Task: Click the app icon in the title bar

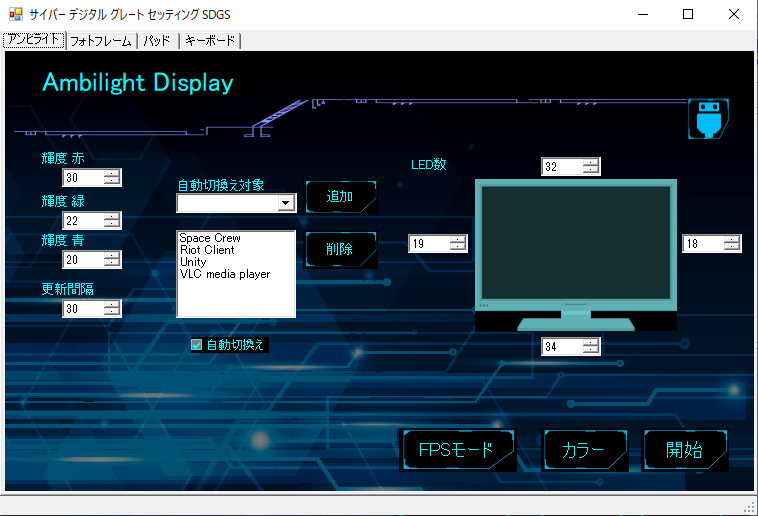Action: coord(16,15)
